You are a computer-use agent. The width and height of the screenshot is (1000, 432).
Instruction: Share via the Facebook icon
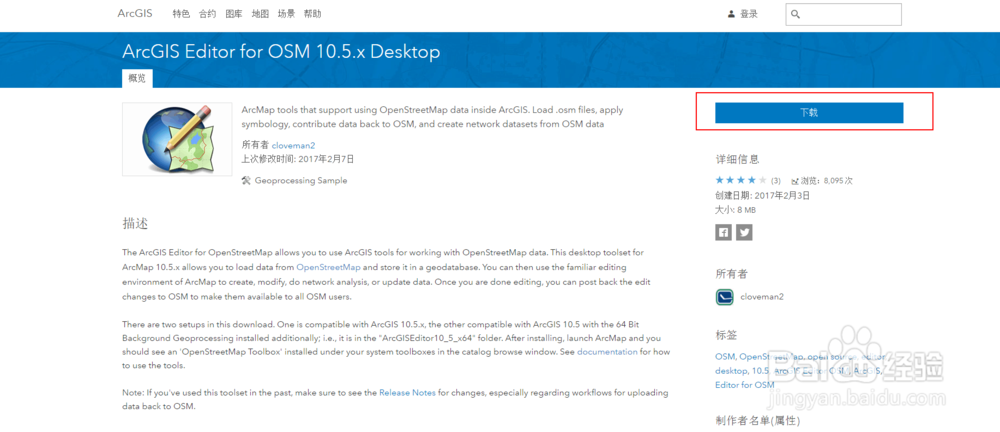723,232
